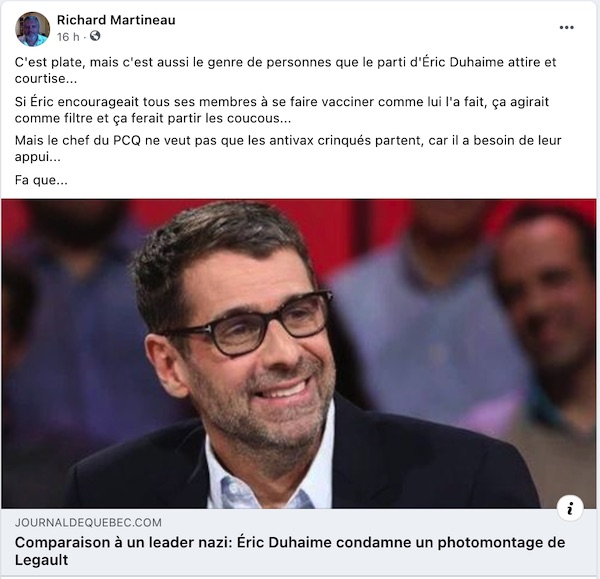Click the globe public audience icon
The image size is (600, 579).
click(95, 36)
